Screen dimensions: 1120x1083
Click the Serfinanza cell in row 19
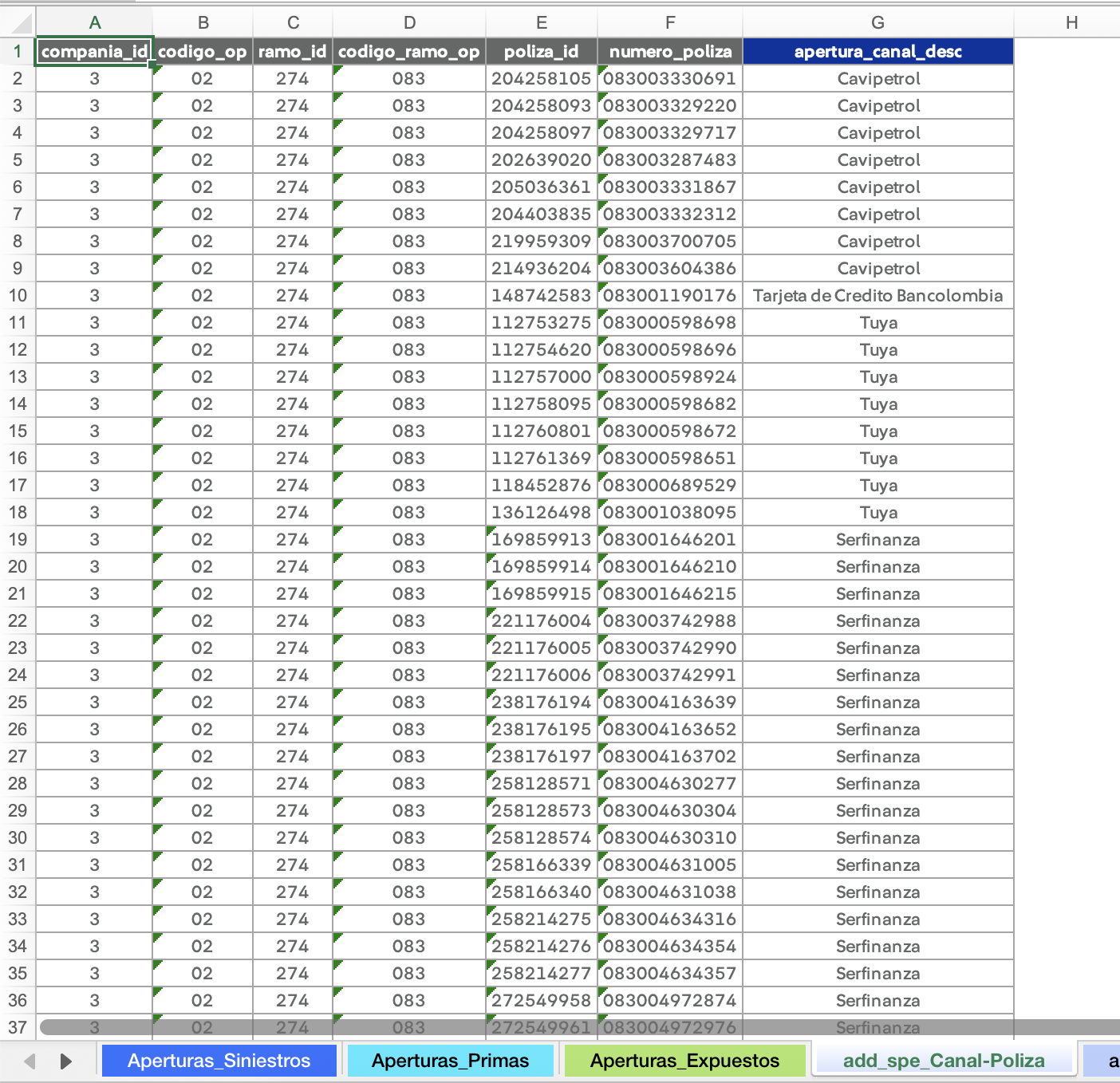pos(878,540)
